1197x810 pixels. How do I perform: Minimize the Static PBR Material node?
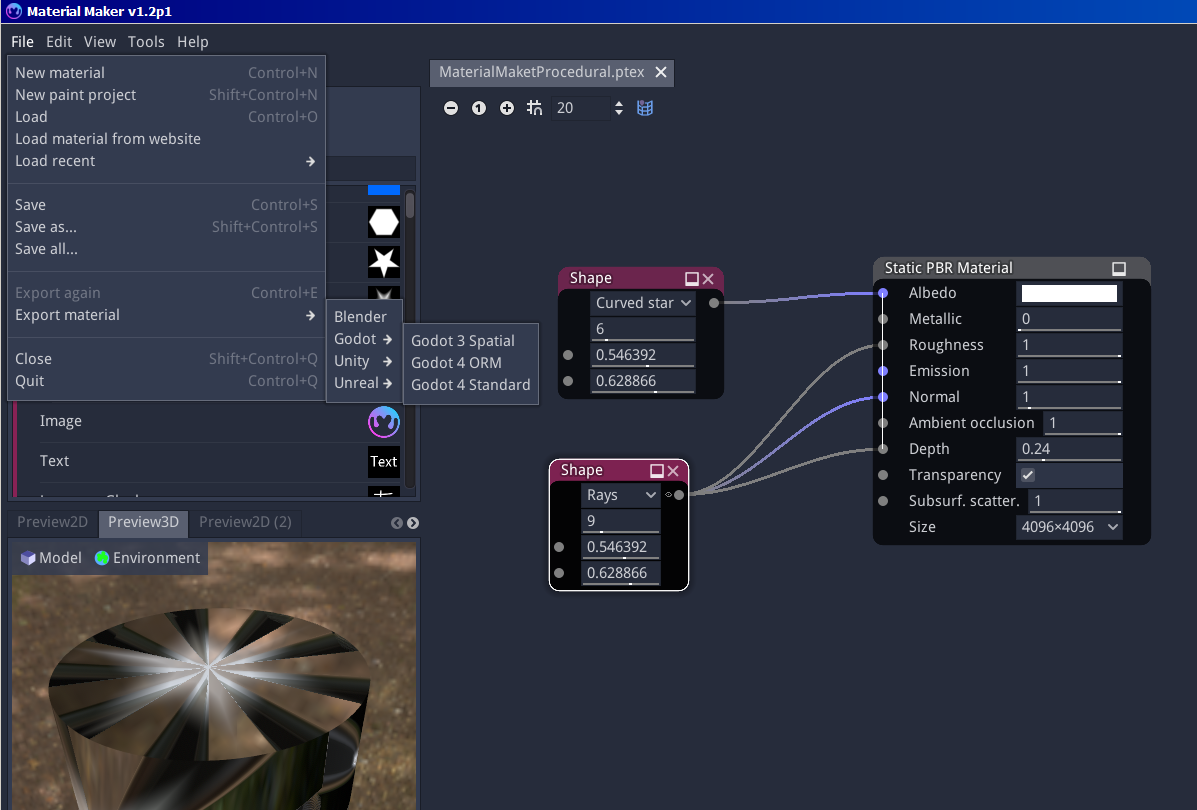(1119, 269)
